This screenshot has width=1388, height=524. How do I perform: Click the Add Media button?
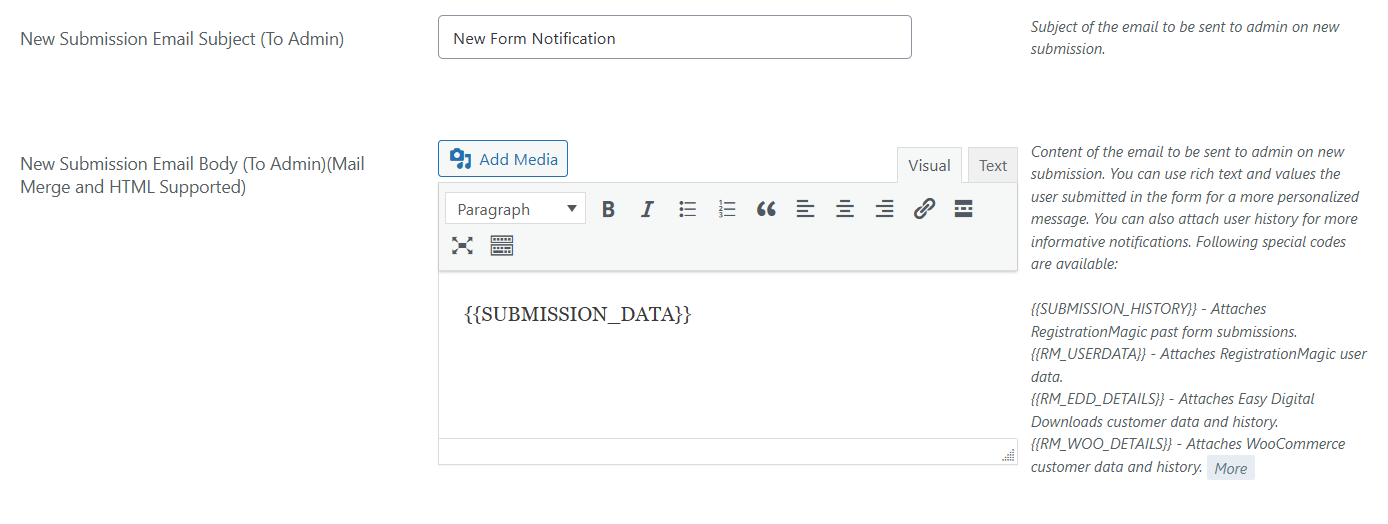503,159
